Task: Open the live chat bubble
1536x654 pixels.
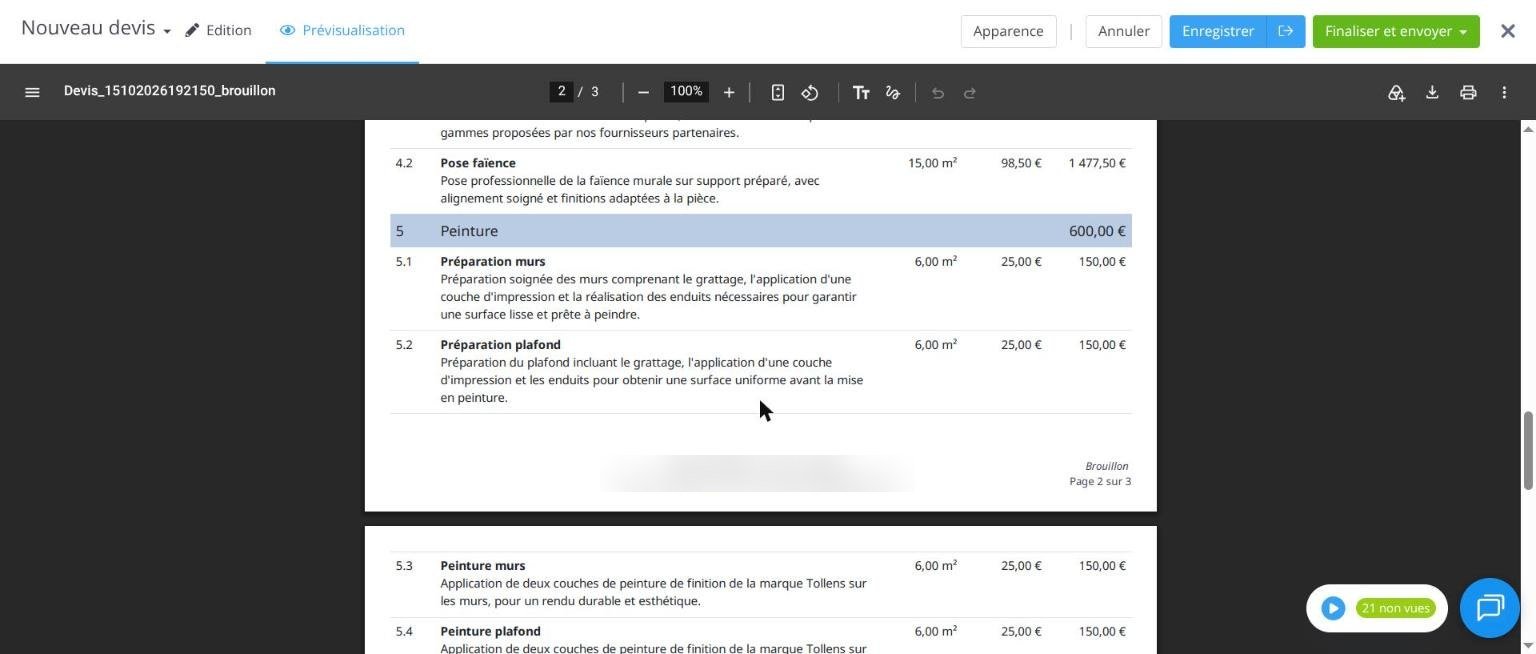Action: pyautogui.click(x=1490, y=607)
